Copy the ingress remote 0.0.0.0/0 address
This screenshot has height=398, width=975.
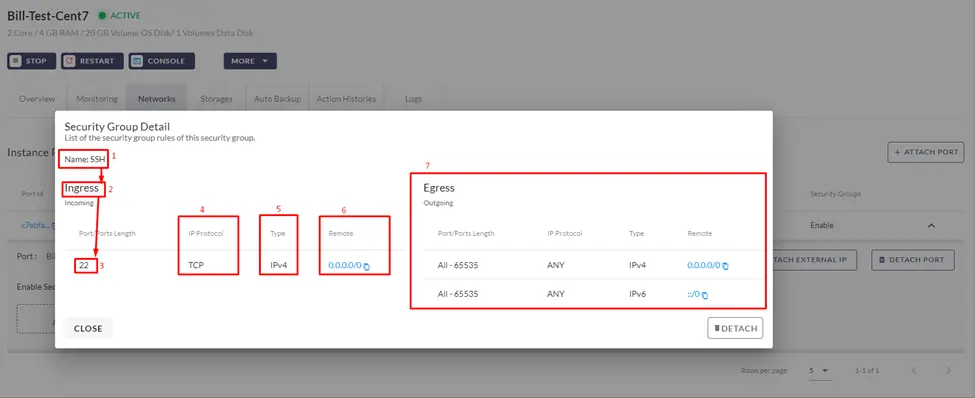pos(367,266)
